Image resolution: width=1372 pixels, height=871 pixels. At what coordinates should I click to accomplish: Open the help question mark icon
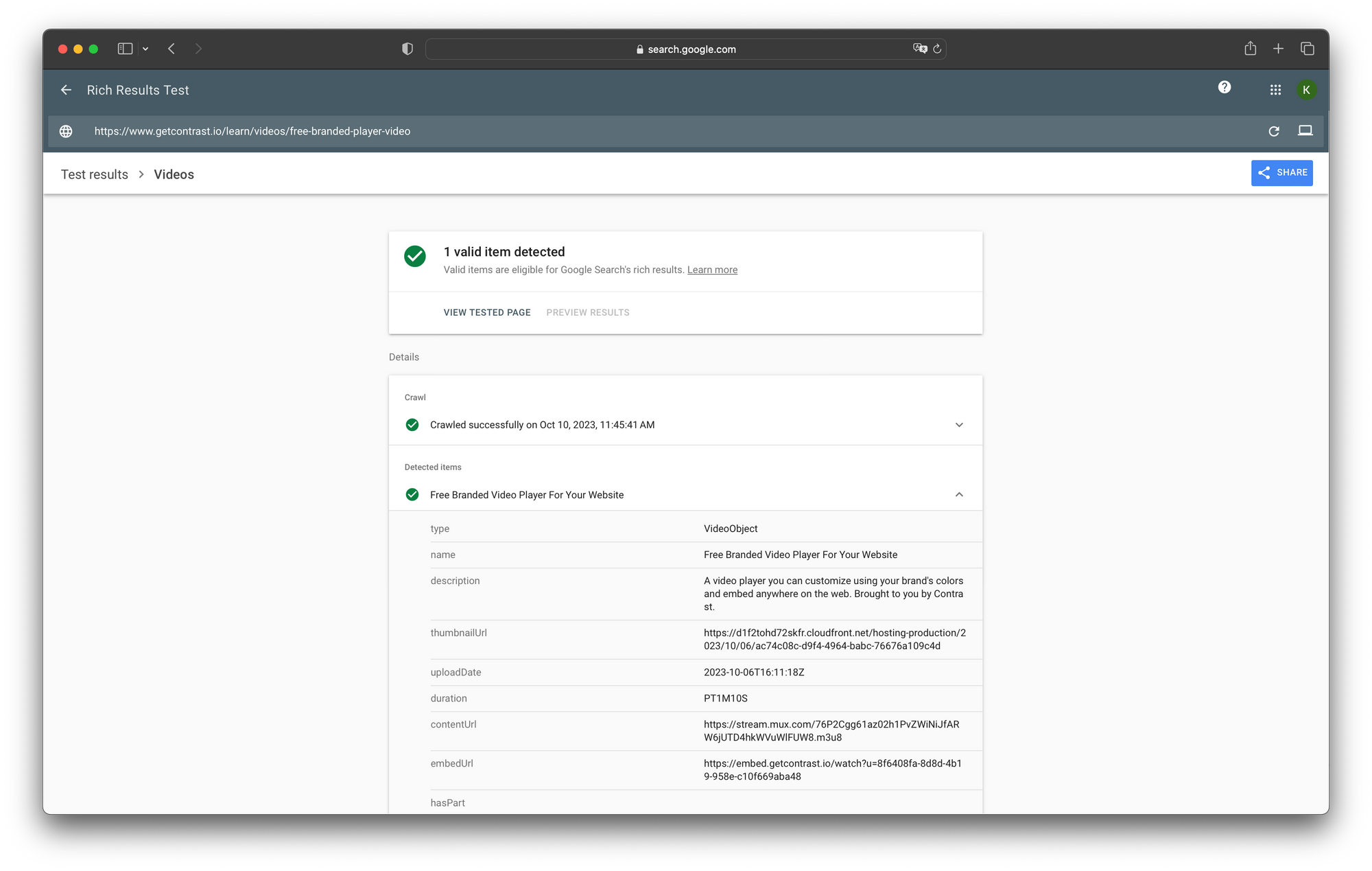pos(1225,87)
